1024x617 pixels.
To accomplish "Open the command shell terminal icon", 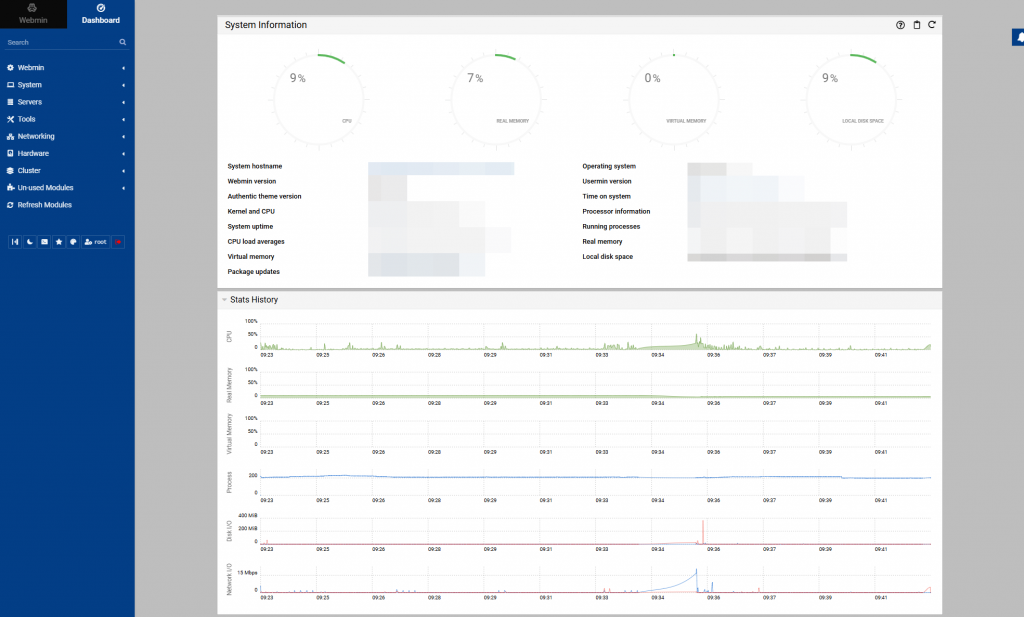I will coord(44,242).
